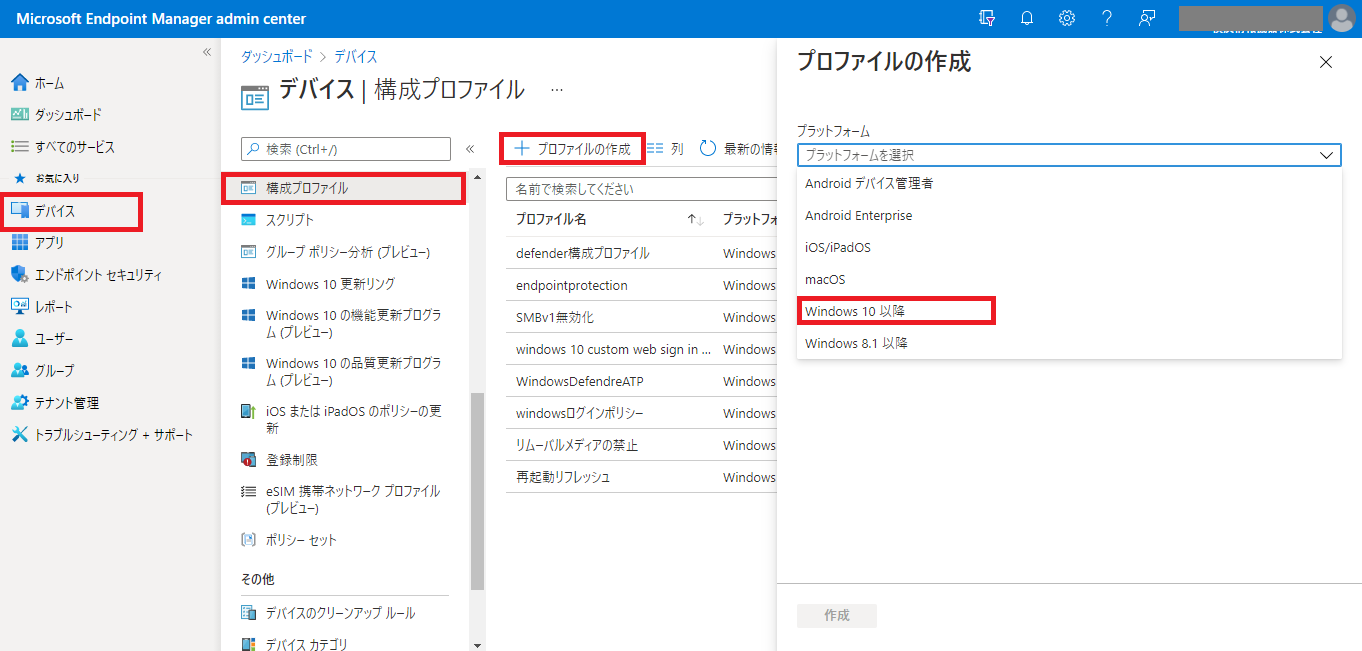1362x651 pixels.
Task: Open テナント管理 in the sidebar
Action: (x=67, y=403)
